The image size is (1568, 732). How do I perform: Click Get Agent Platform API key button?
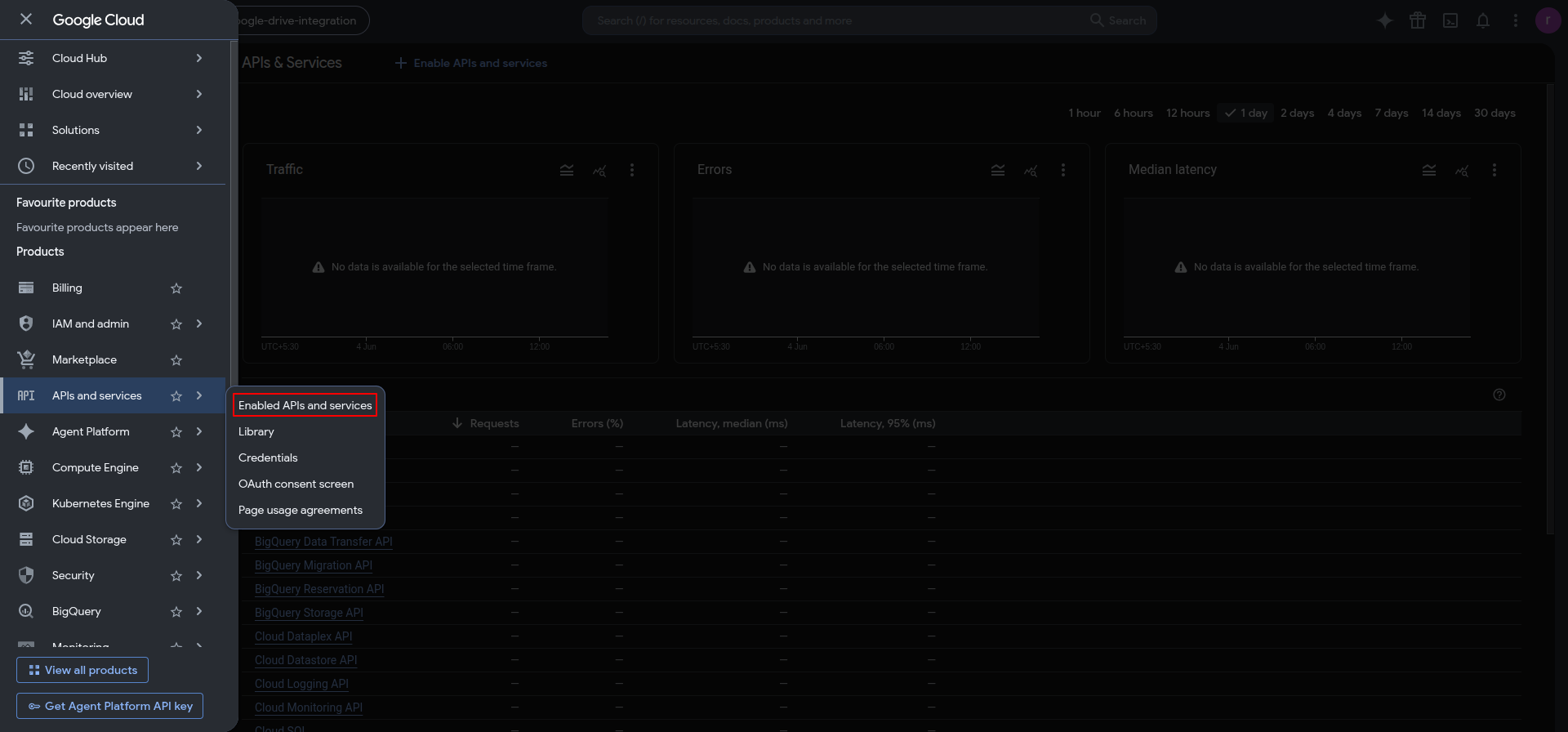(x=109, y=706)
